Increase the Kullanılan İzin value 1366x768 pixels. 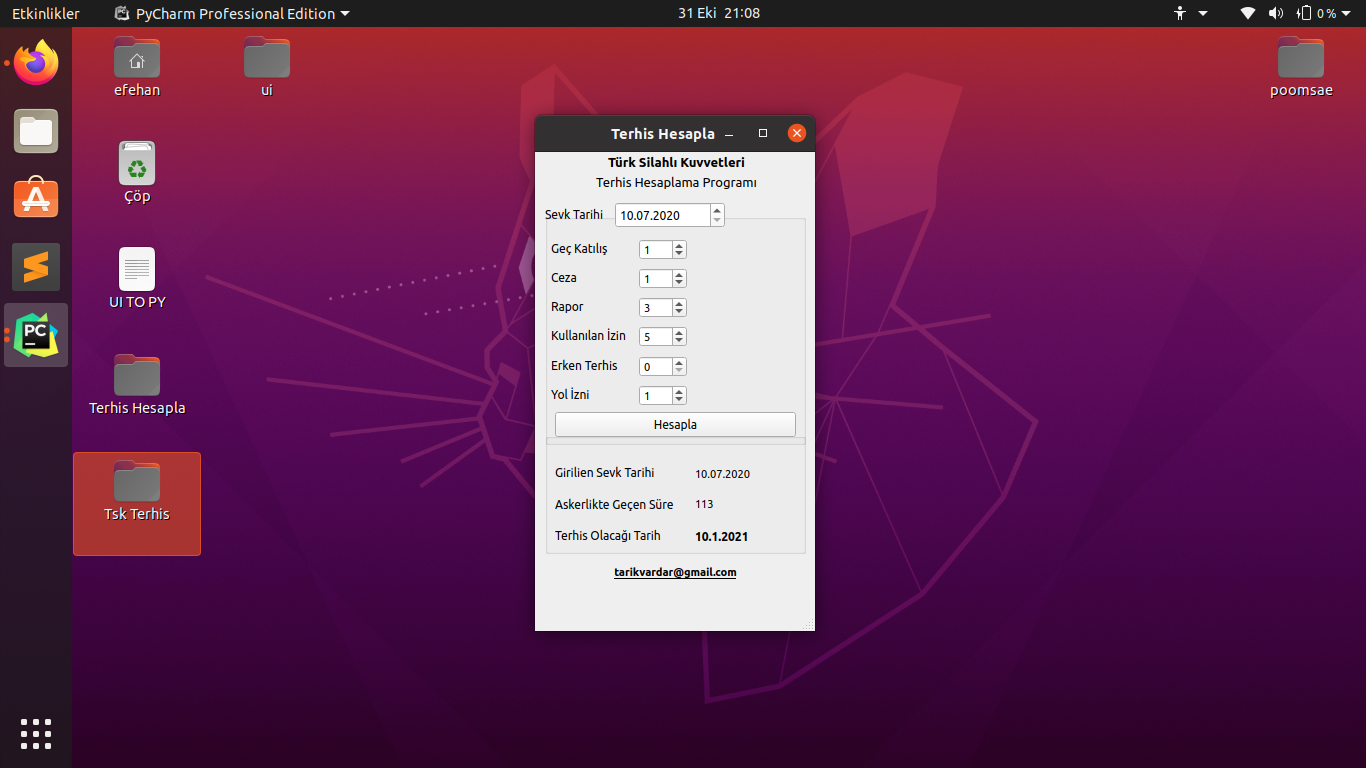point(679,333)
